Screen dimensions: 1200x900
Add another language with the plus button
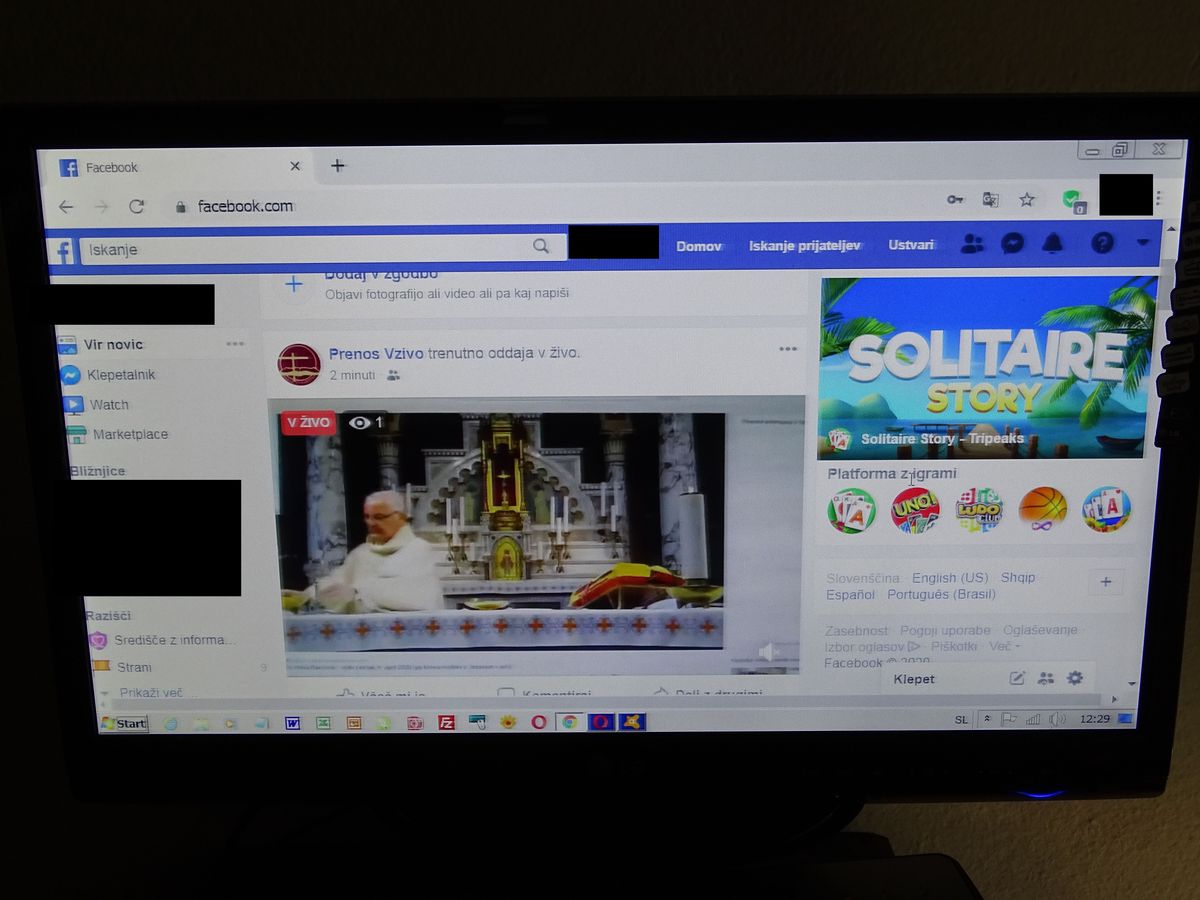click(x=1106, y=583)
